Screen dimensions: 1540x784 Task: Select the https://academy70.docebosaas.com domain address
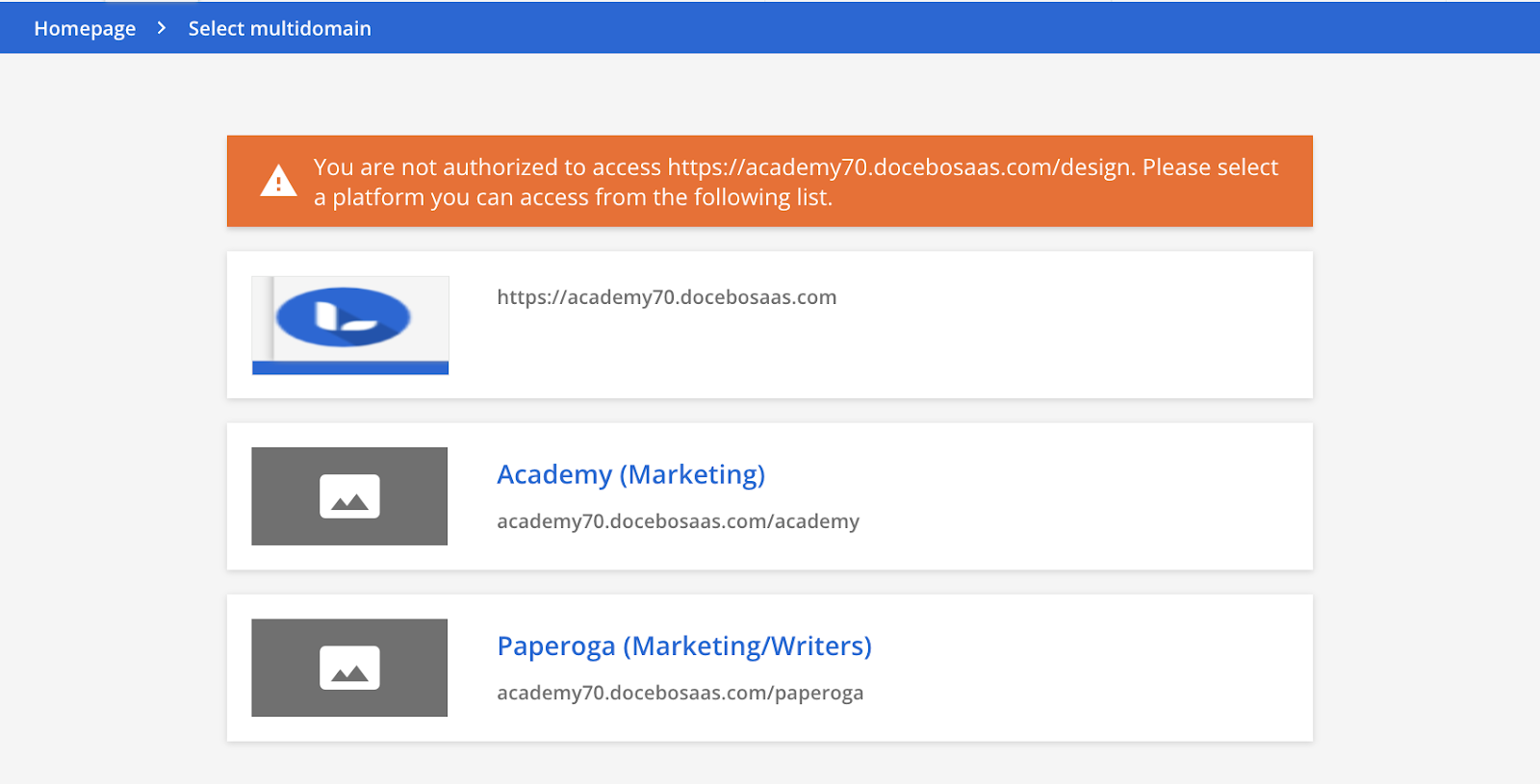tap(666, 297)
